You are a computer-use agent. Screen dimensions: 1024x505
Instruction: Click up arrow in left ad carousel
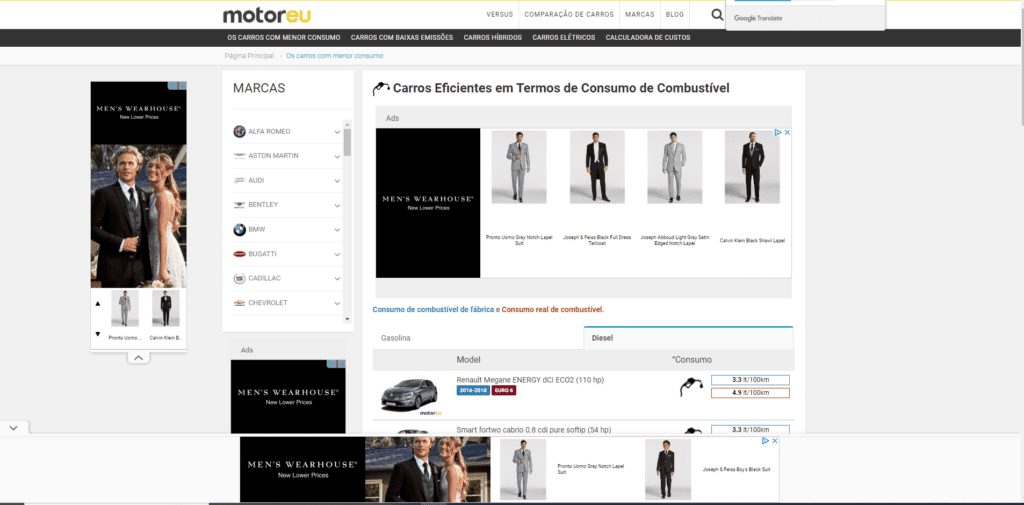tap(98, 303)
